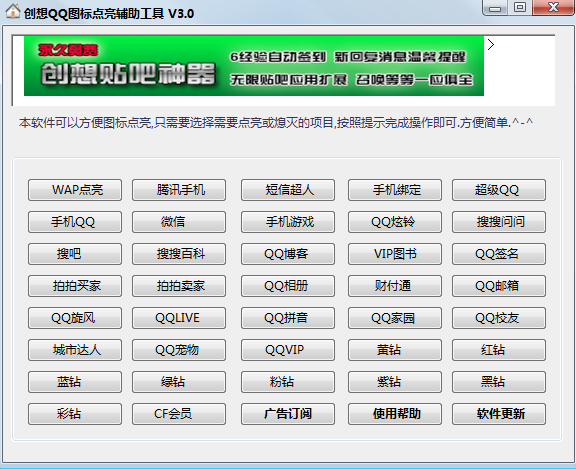Image resolution: width=576 pixels, height=469 pixels.
Task: Select the QQ校友 button
Action: [x=499, y=318]
